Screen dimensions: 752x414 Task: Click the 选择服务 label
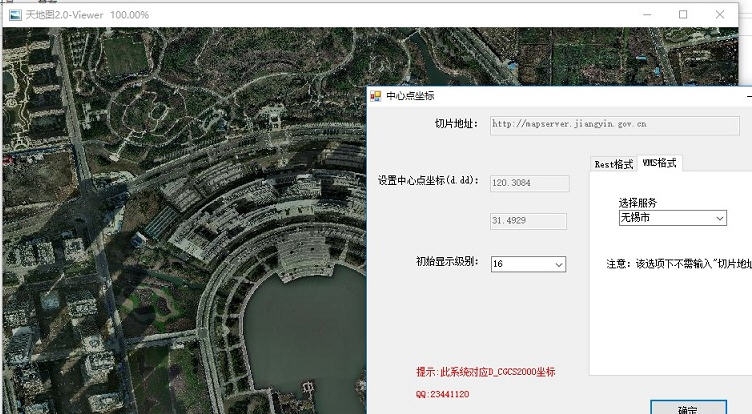(x=637, y=202)
